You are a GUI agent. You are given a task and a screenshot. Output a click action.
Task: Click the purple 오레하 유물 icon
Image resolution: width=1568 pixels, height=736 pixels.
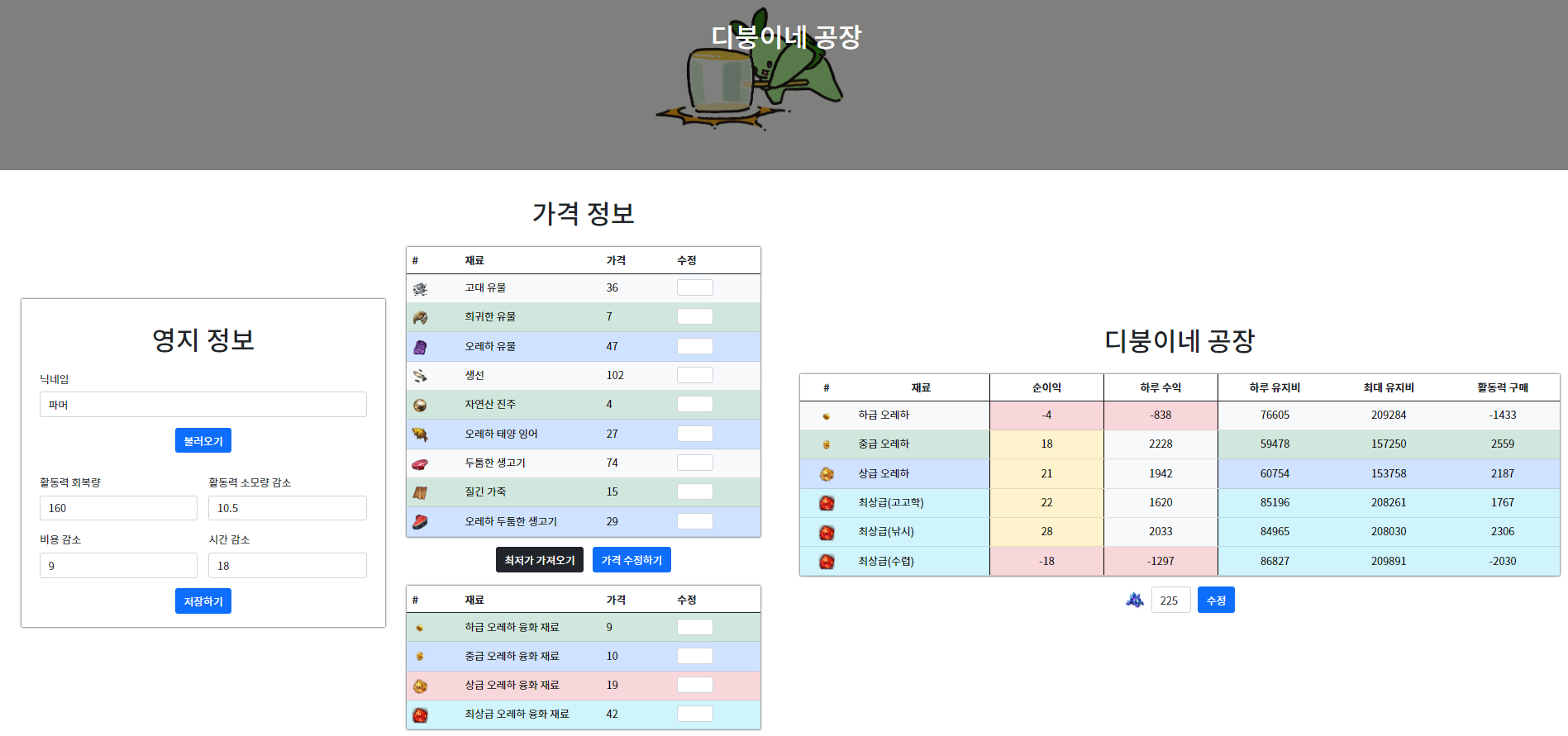[x=420, y=347]
